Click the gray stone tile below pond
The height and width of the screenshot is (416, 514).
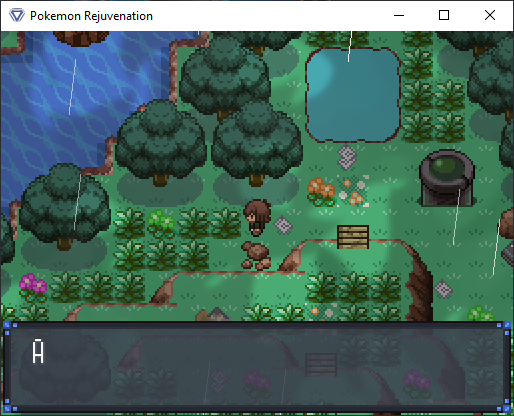pyautogui.click(x=347, y=157)
